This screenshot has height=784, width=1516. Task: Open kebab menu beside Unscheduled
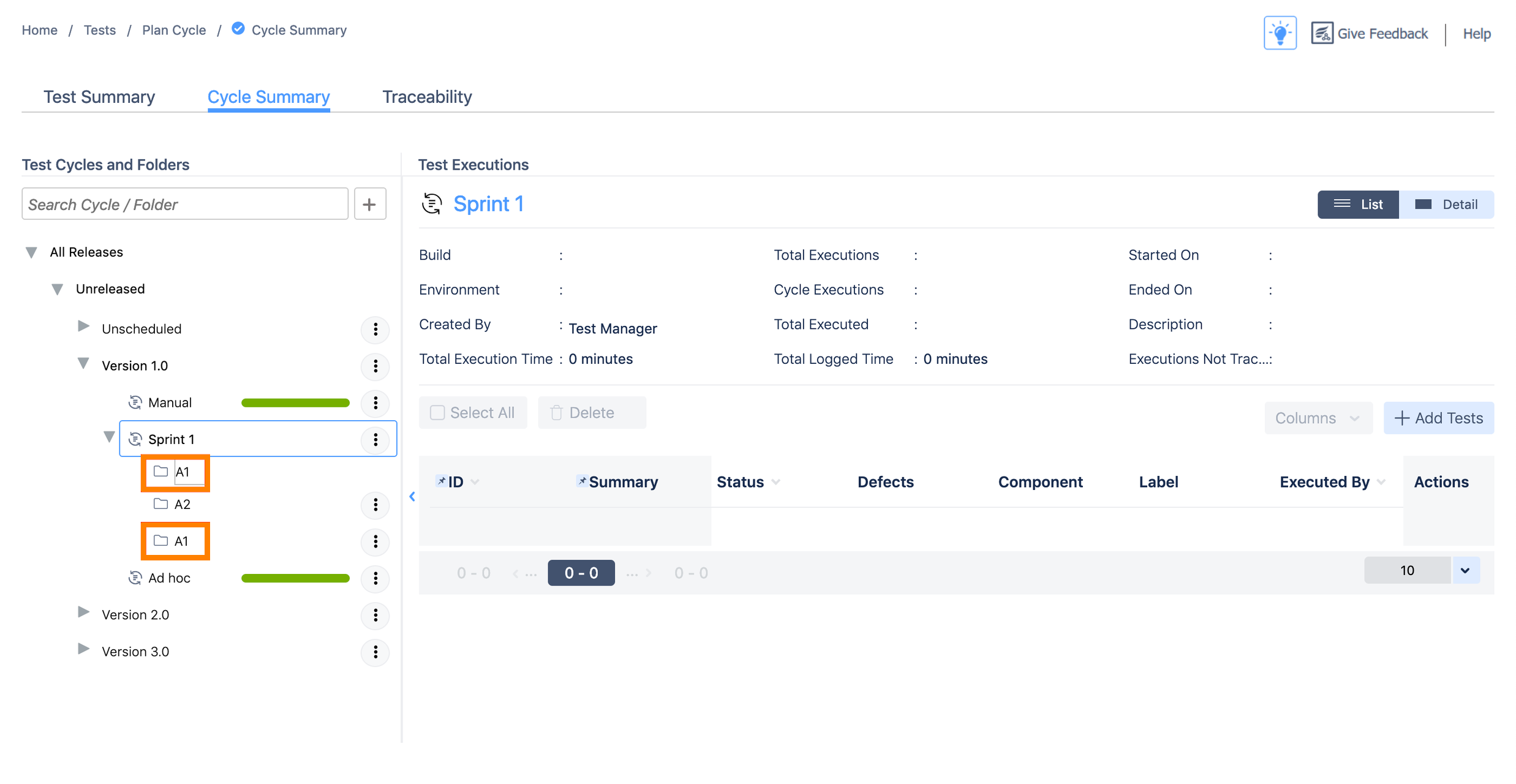375,329
